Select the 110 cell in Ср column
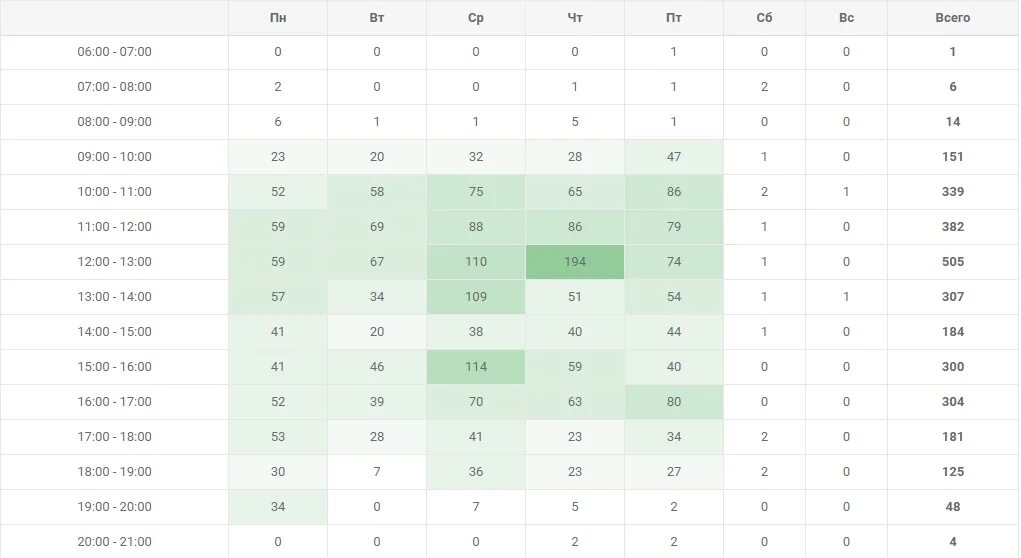This screenshot has width=1021, height=558. pyautogui.click(x=476, y=262)
